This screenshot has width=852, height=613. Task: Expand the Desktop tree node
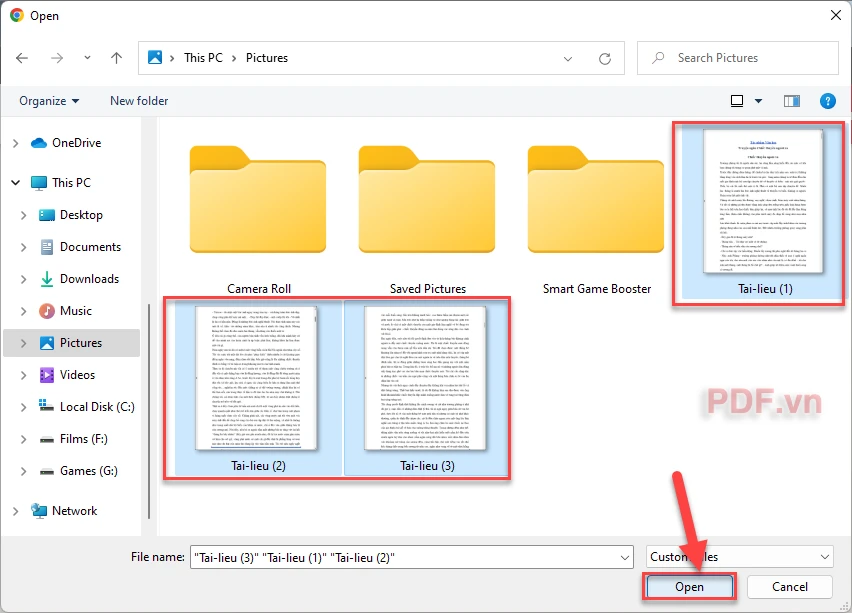(x=23, y=215)
